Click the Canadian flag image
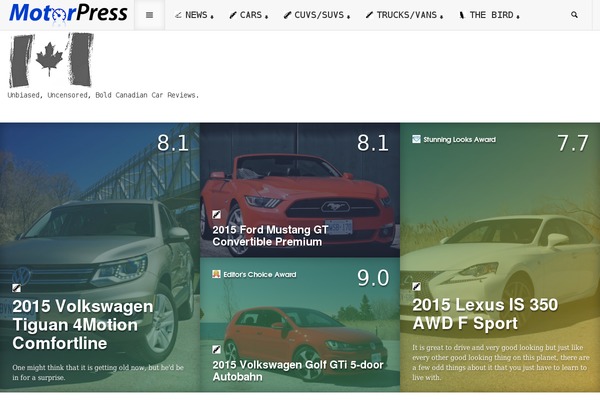This screenshot has width=600, height=400. point(51,60)
